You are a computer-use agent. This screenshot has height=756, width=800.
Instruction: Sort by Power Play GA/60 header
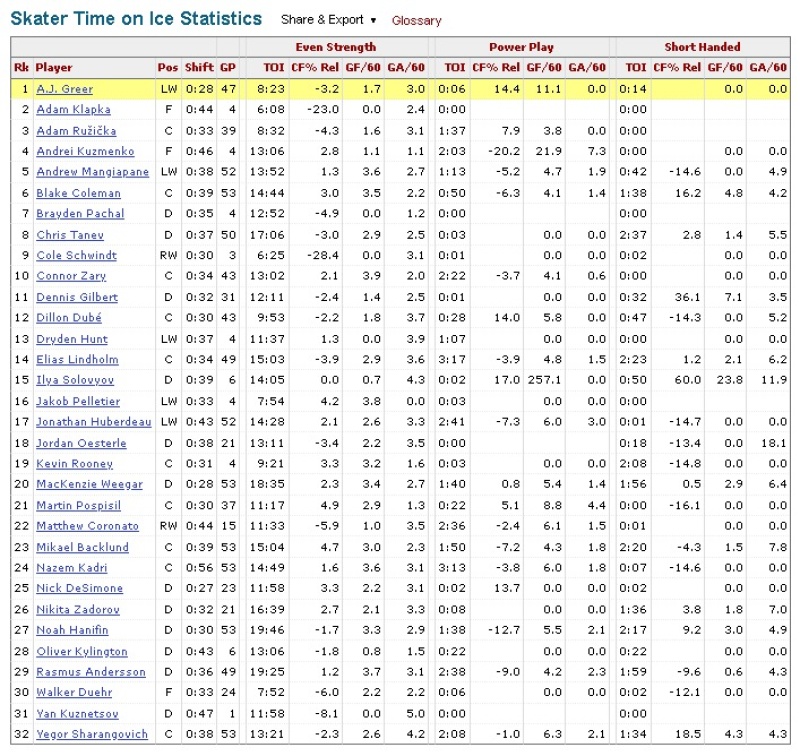pyautogui.click(x=587, y=67)
